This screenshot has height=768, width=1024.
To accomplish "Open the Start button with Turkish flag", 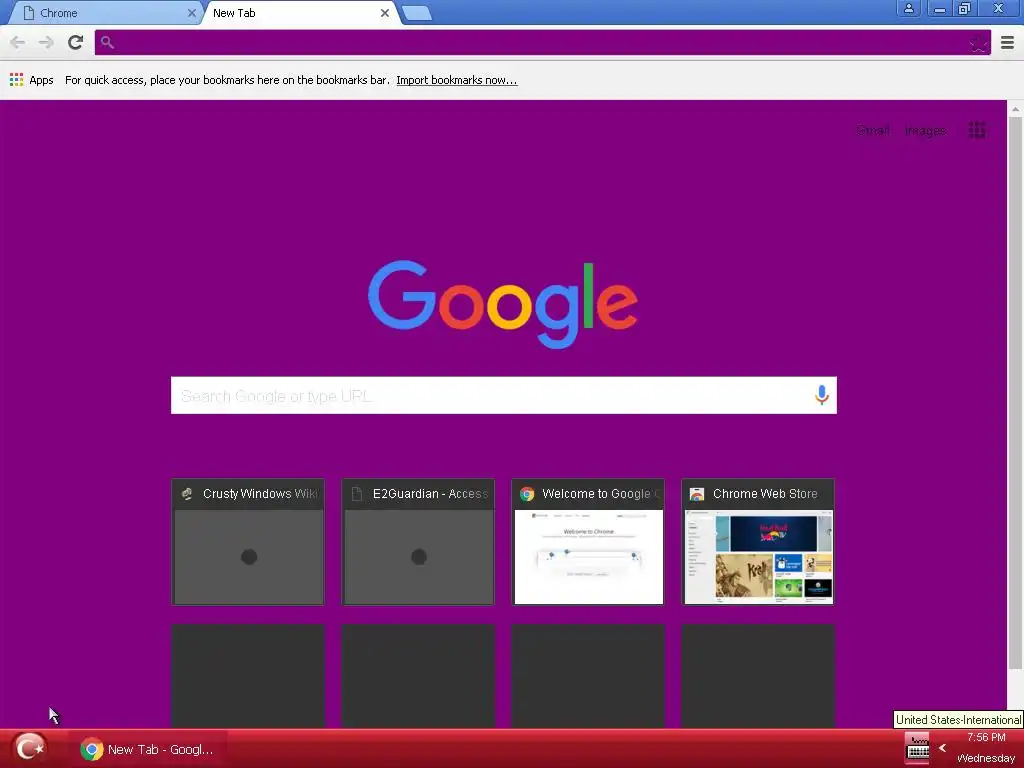I will tap(29, 748).
